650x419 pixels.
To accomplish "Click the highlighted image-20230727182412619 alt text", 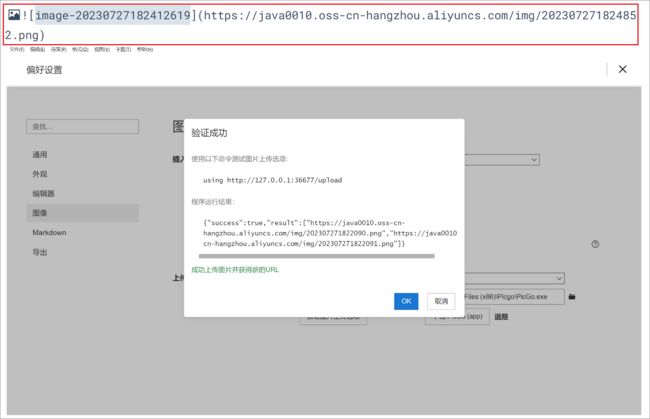I will (x=112, y=15).
